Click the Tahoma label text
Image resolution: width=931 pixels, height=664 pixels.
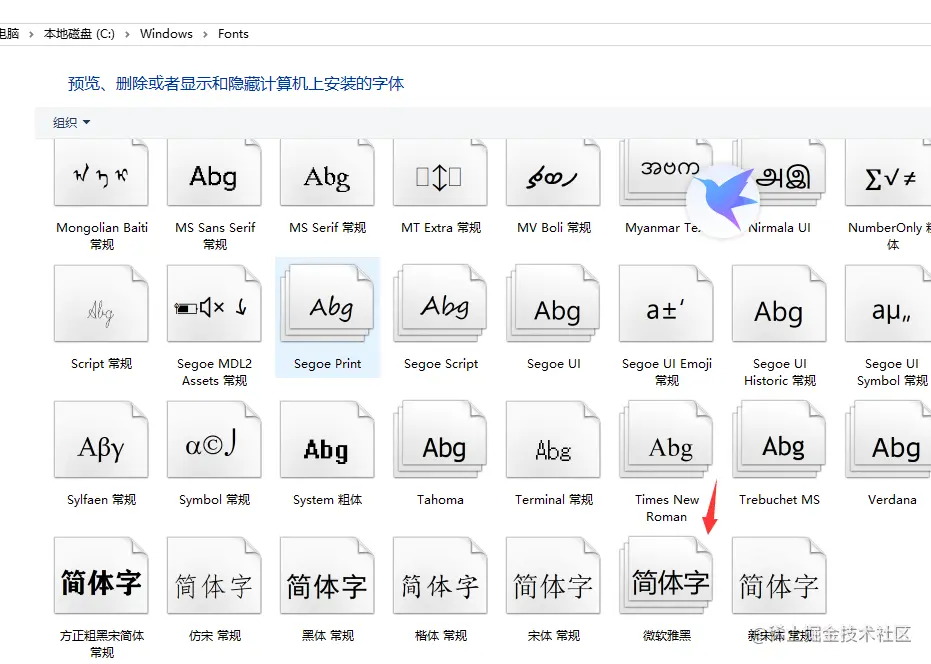[440, 499]
